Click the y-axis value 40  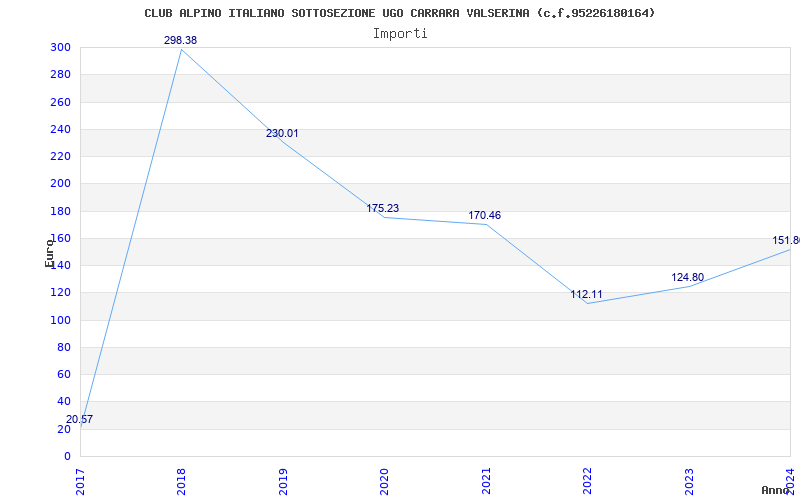point(64,402)
